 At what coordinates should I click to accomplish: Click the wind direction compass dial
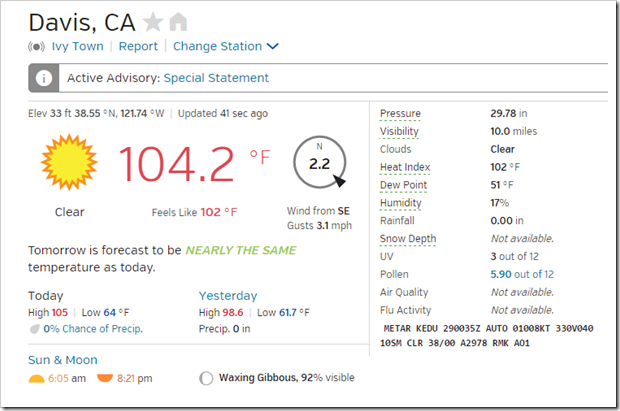point(319,164)
